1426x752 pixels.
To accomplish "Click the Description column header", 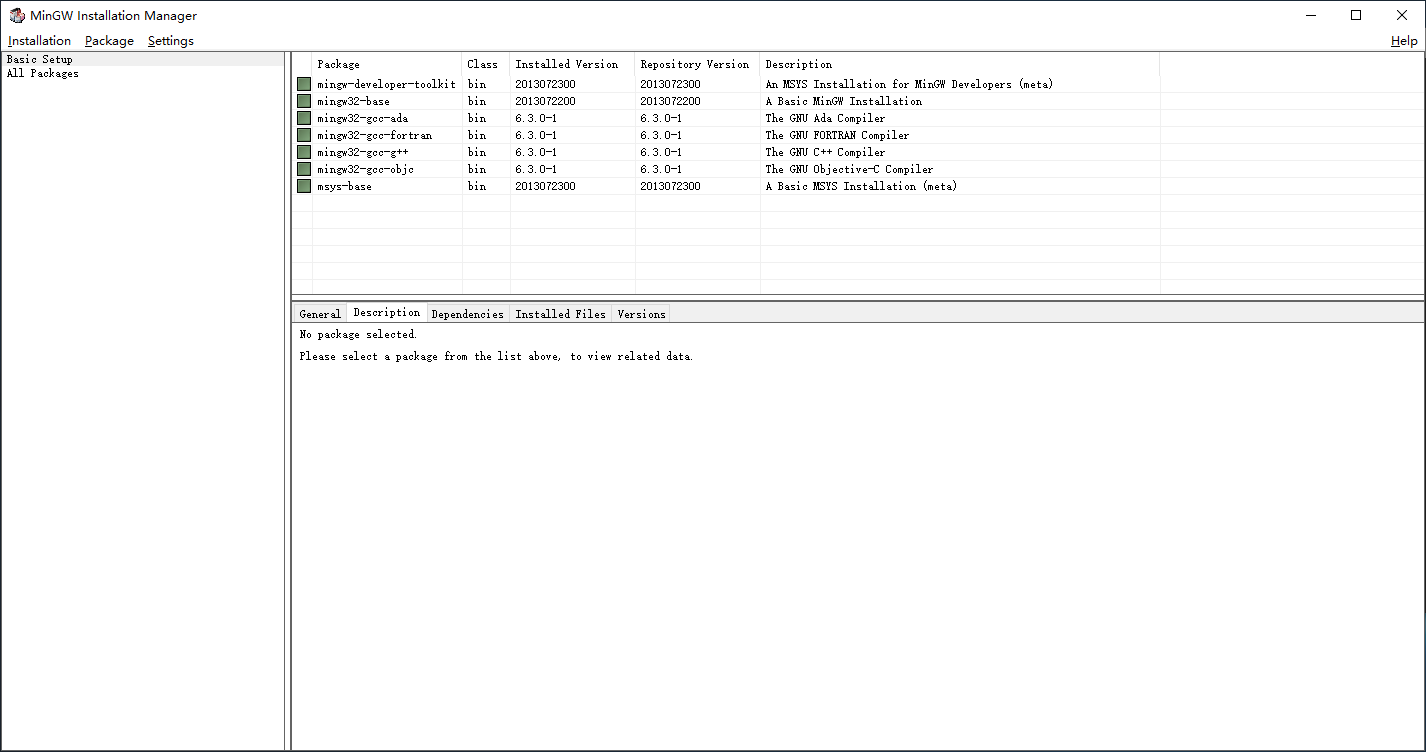I will click(x=960, y=64).
